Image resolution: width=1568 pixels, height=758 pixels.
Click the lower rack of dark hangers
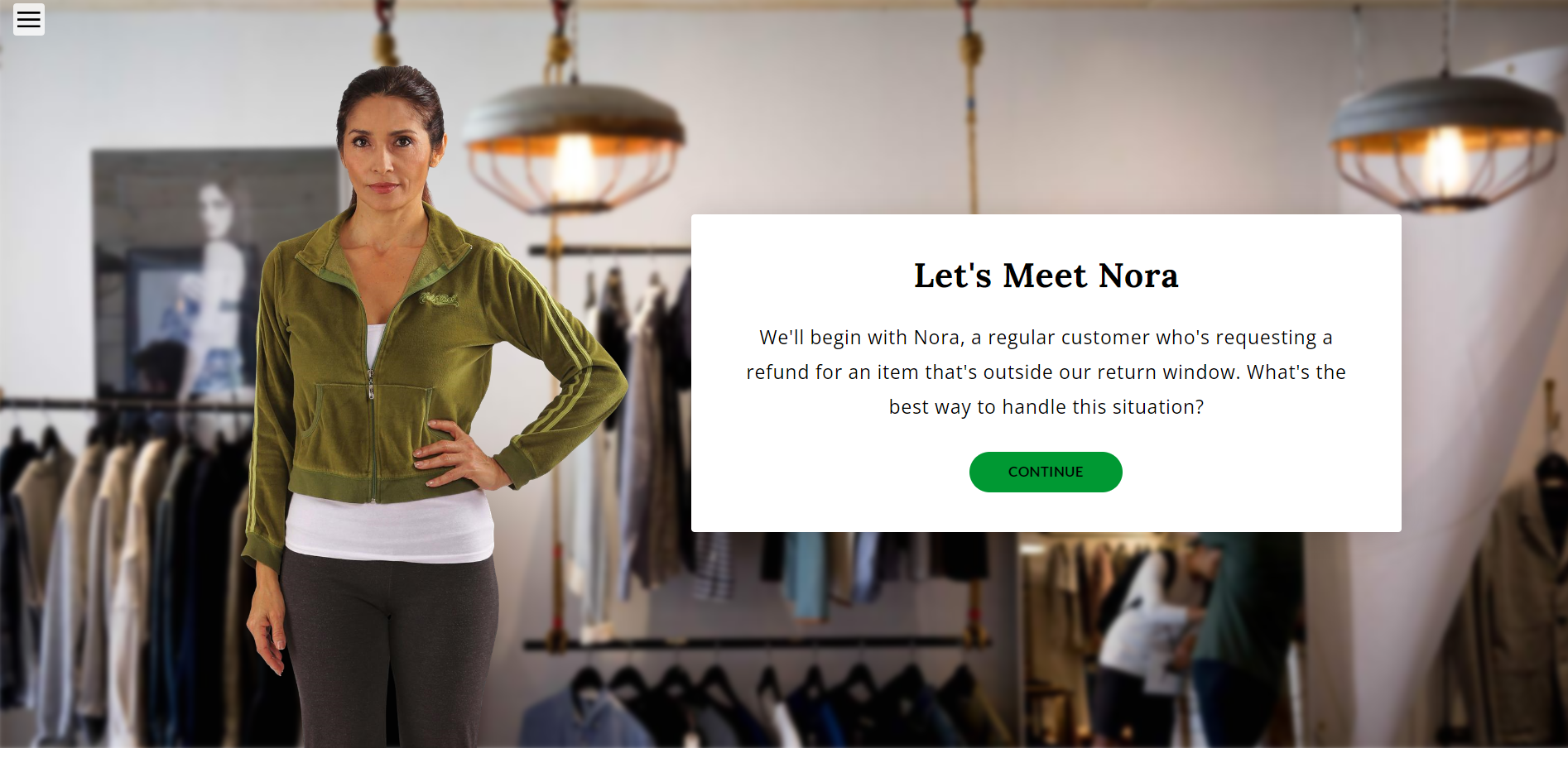[x=745, y=695]
